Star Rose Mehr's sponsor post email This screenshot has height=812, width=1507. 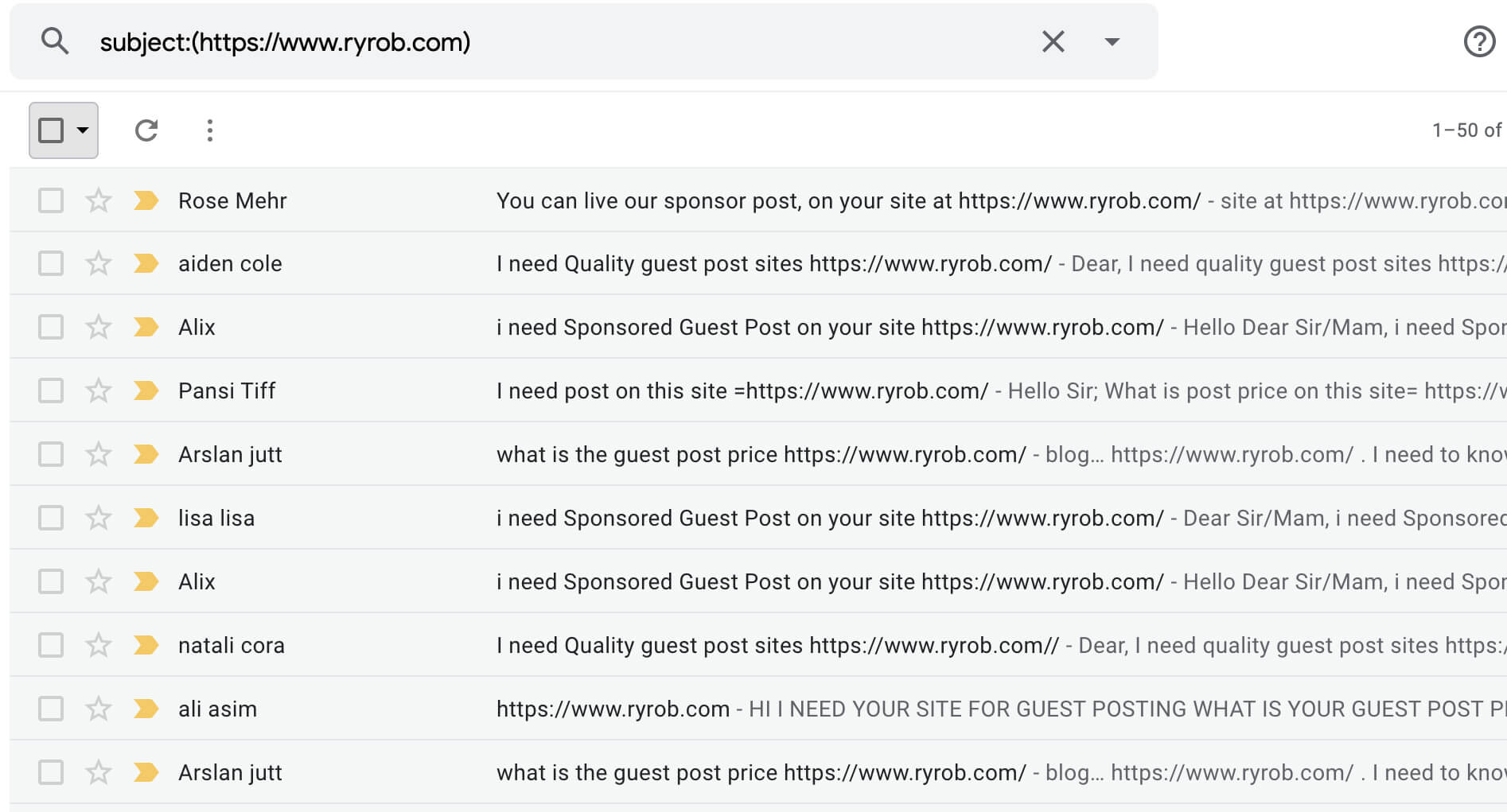99,200
